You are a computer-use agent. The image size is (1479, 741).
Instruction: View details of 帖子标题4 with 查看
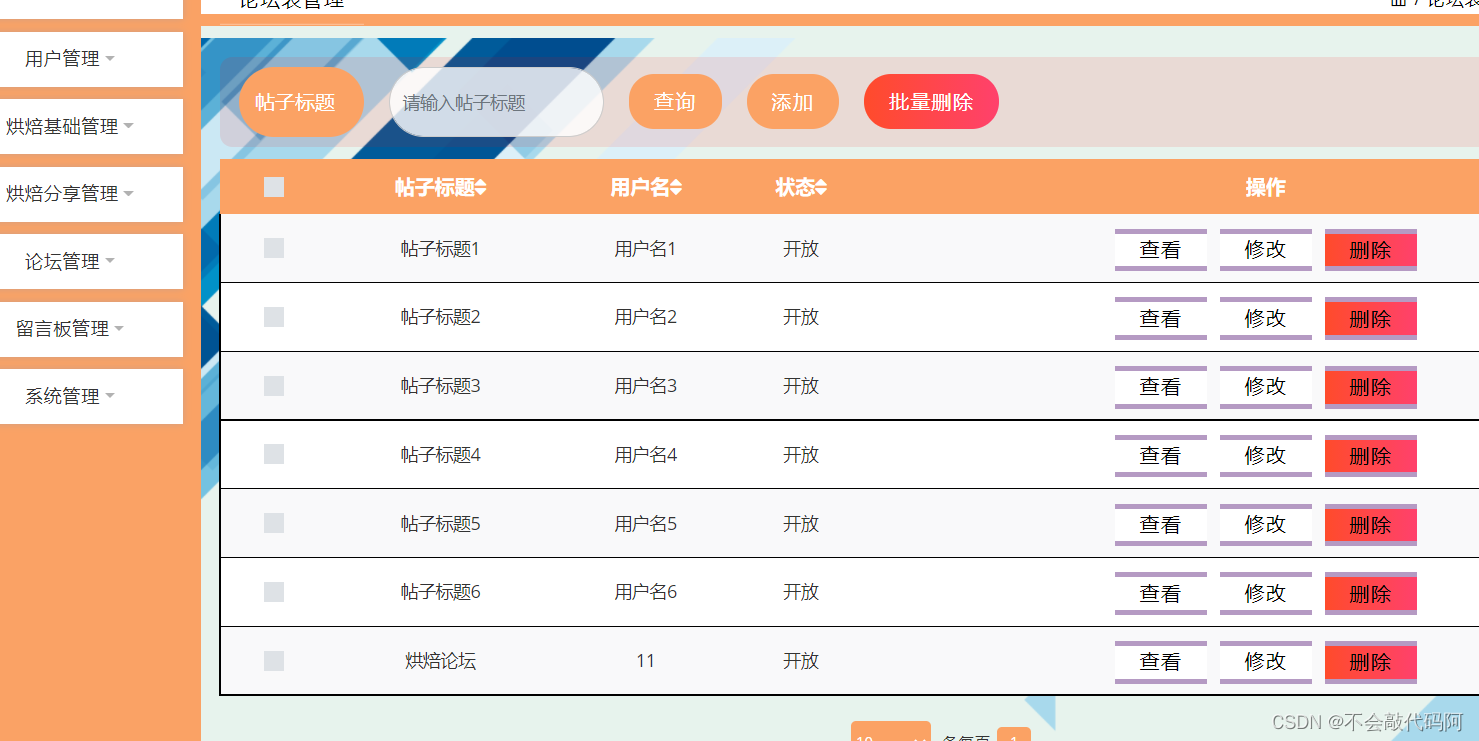(1161, 456)
